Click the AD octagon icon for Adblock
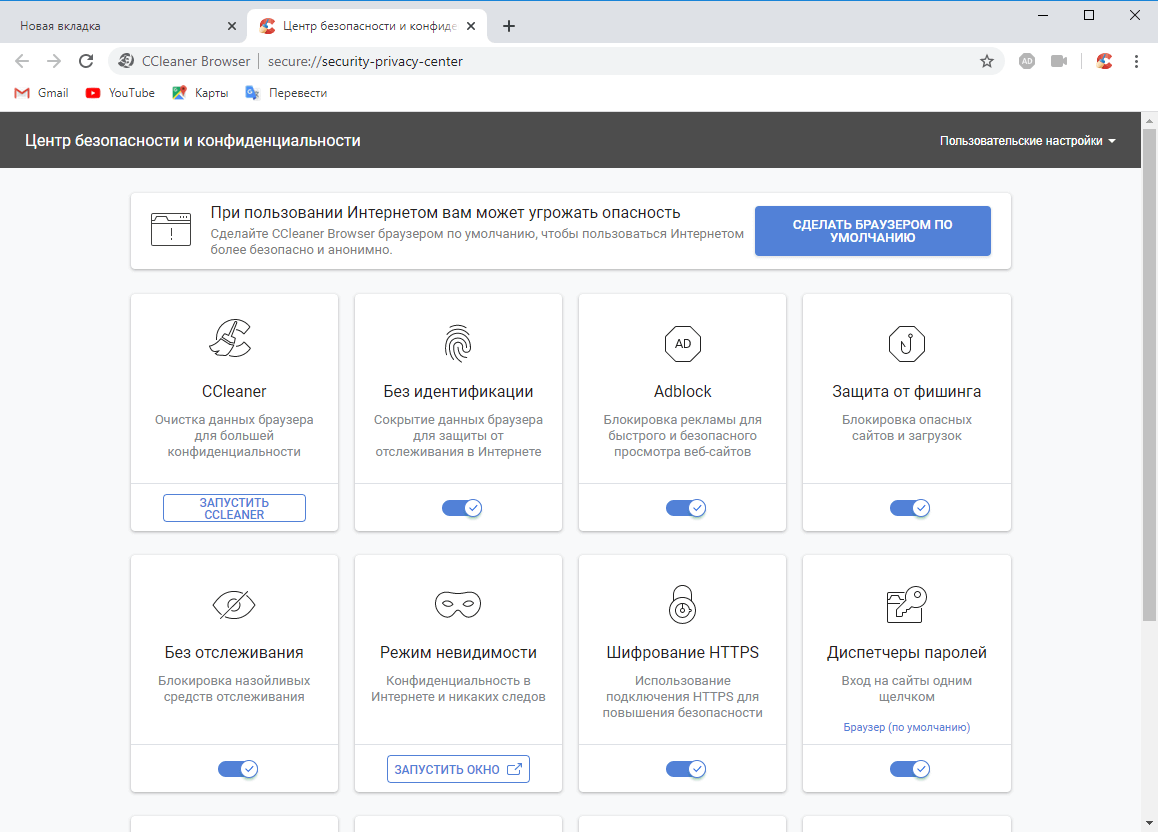The width and height of the screenshot is (1158, 832). [681, 343]
